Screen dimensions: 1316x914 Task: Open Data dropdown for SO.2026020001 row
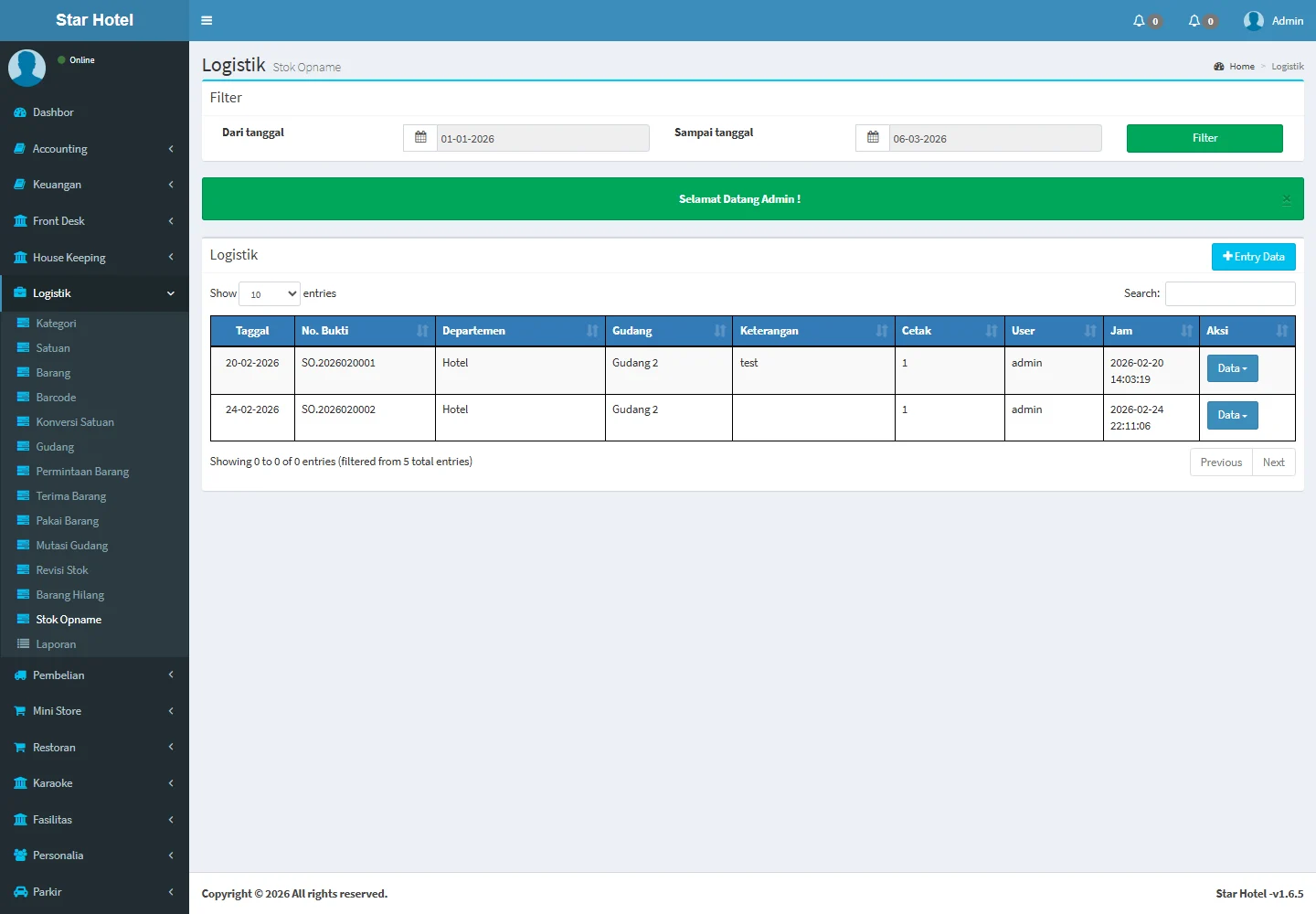click(x=1232, y=368)
